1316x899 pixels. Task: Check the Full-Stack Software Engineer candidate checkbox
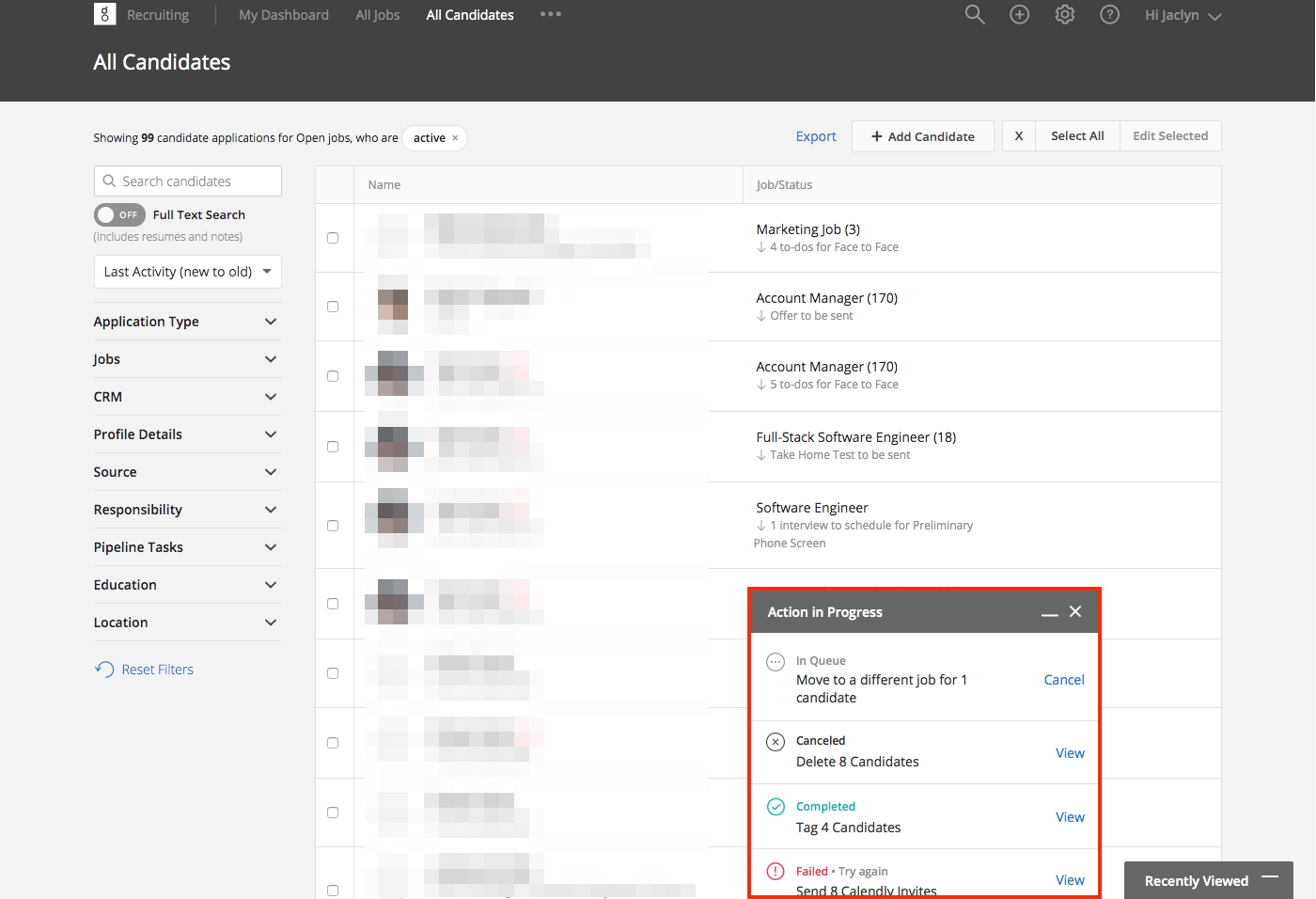tap(333, 447)
